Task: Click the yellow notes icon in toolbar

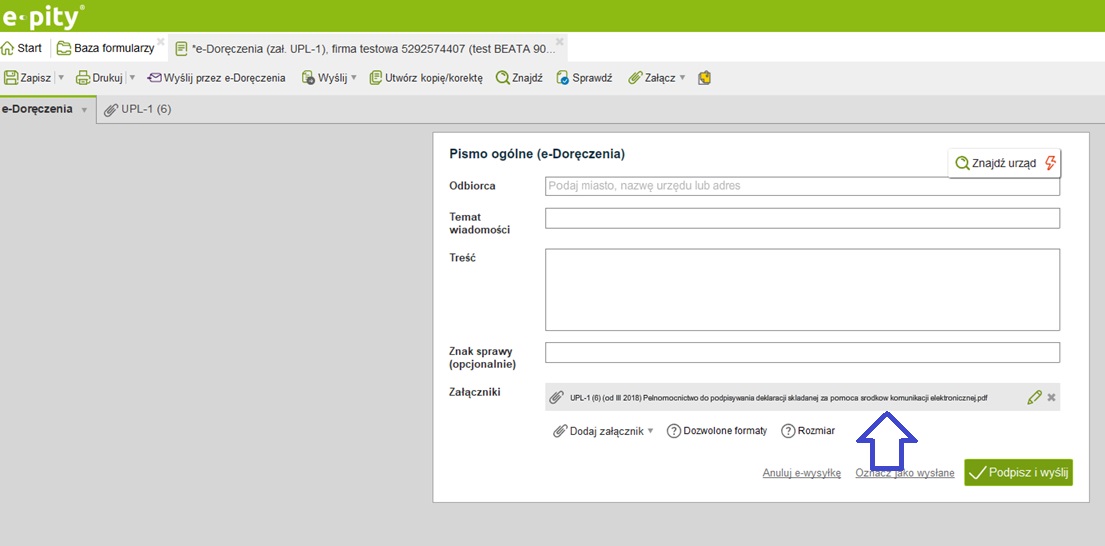Action: (705, 78)
